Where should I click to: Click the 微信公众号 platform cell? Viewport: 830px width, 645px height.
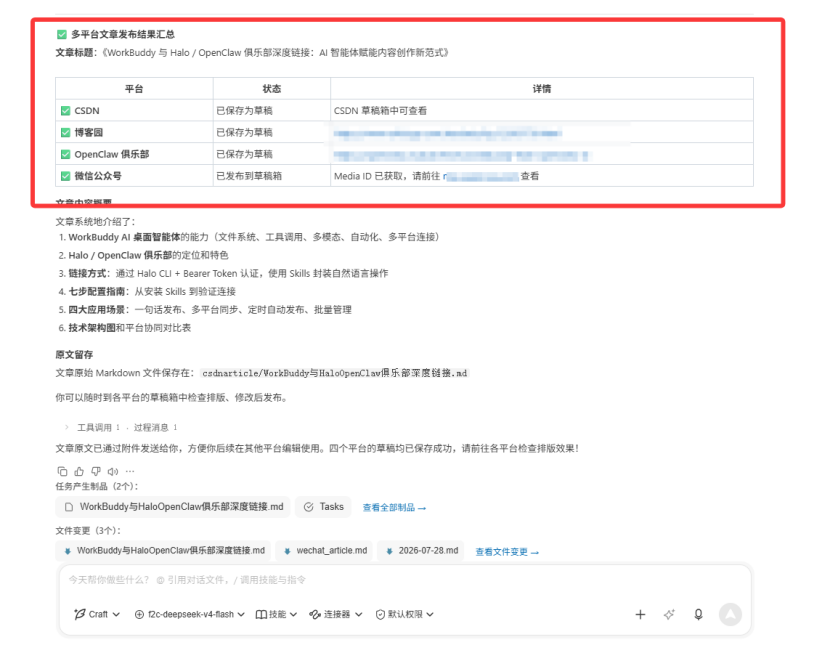click(134, 176)
